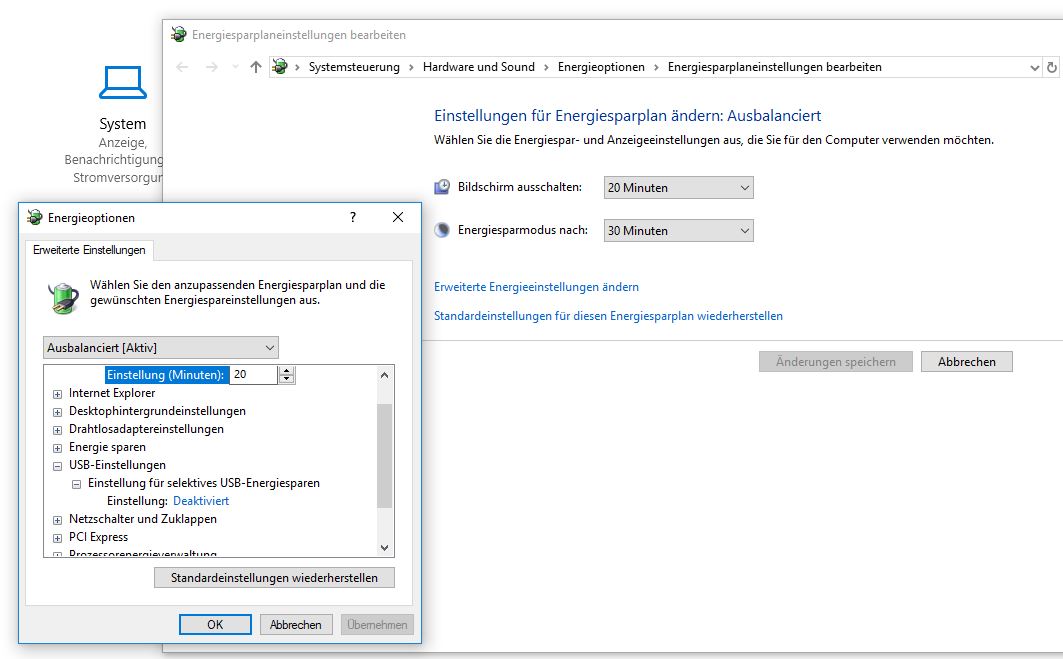This screenshot has height=659, width=1063.
Task: Open the Energiesparmodus nach dropdown
Action: [x=678, y=231]
